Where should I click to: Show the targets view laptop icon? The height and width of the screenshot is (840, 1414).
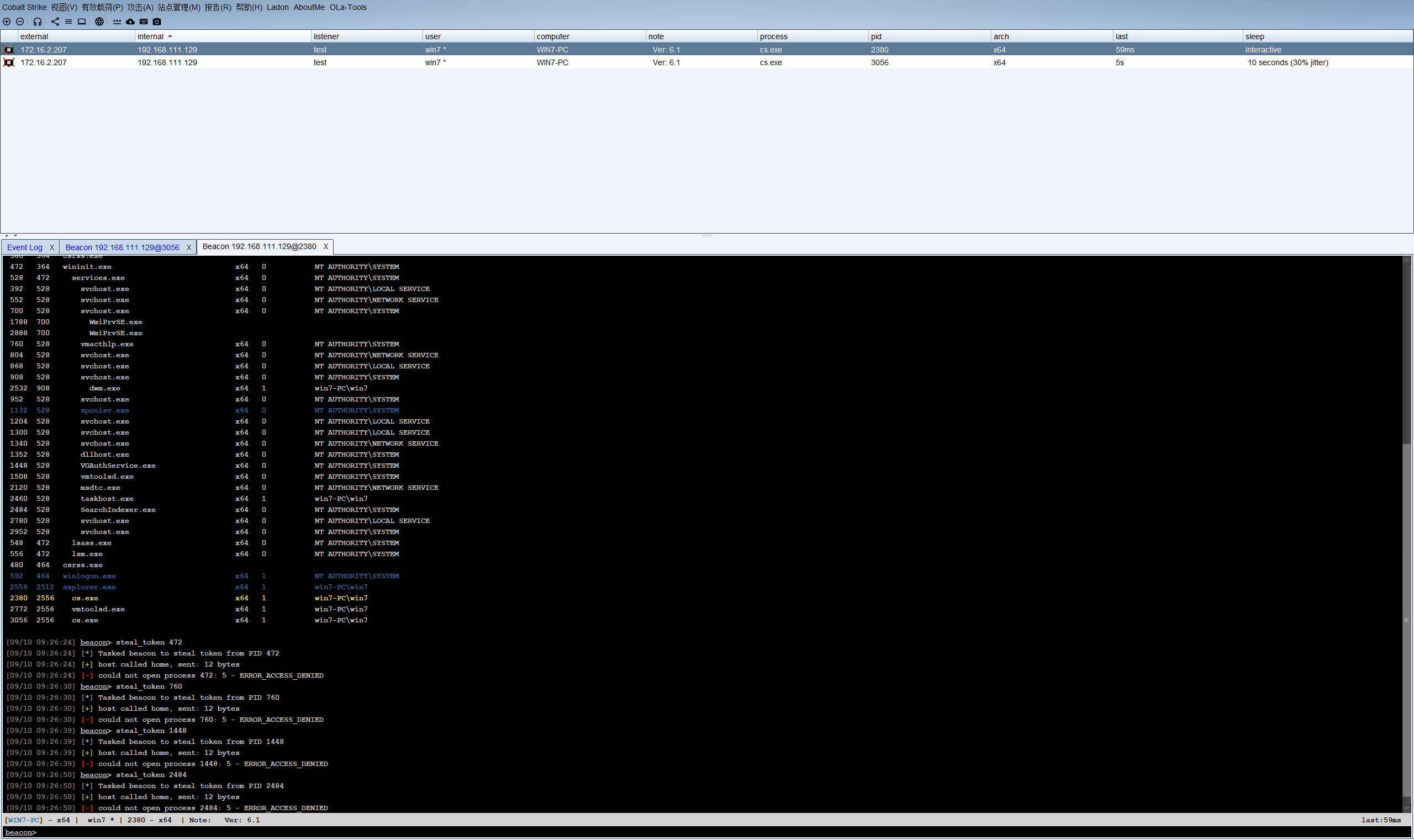point(82,22)
